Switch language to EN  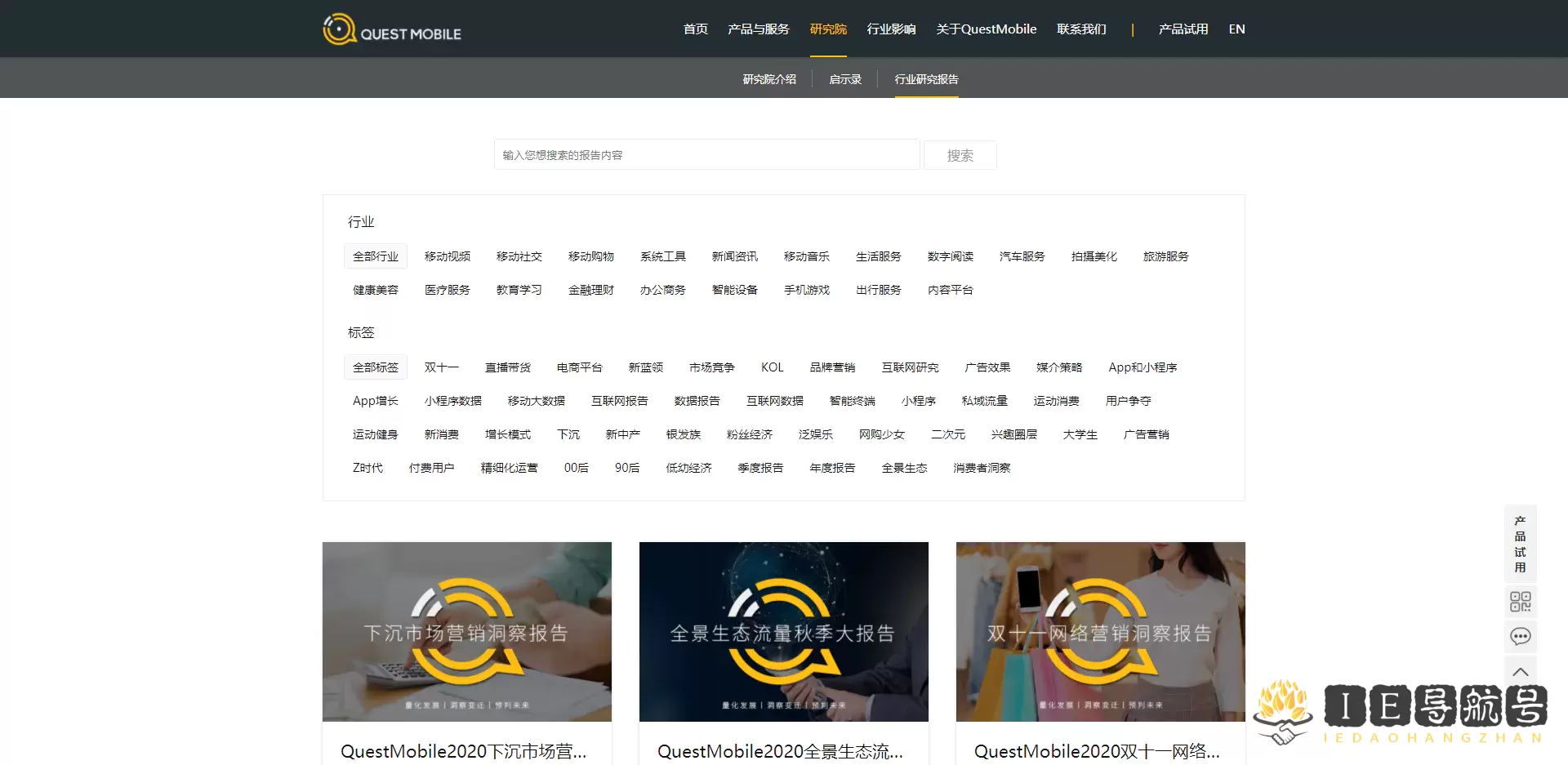point(1237,29)
